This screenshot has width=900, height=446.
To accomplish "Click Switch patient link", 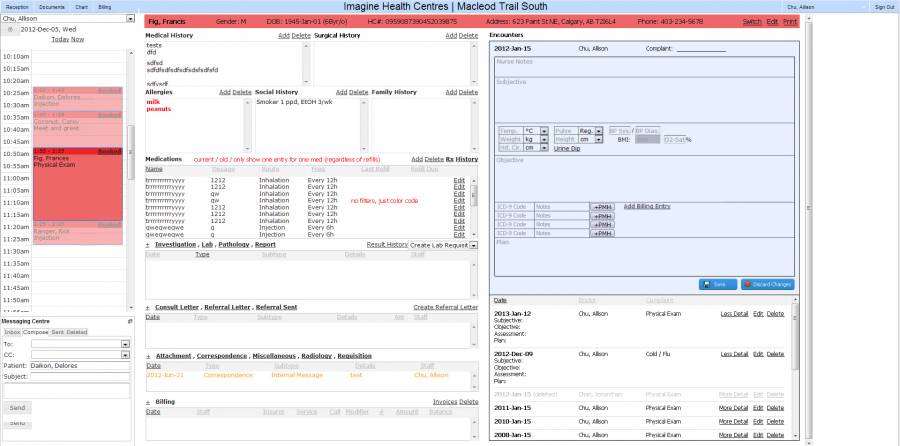I will 752,22.
